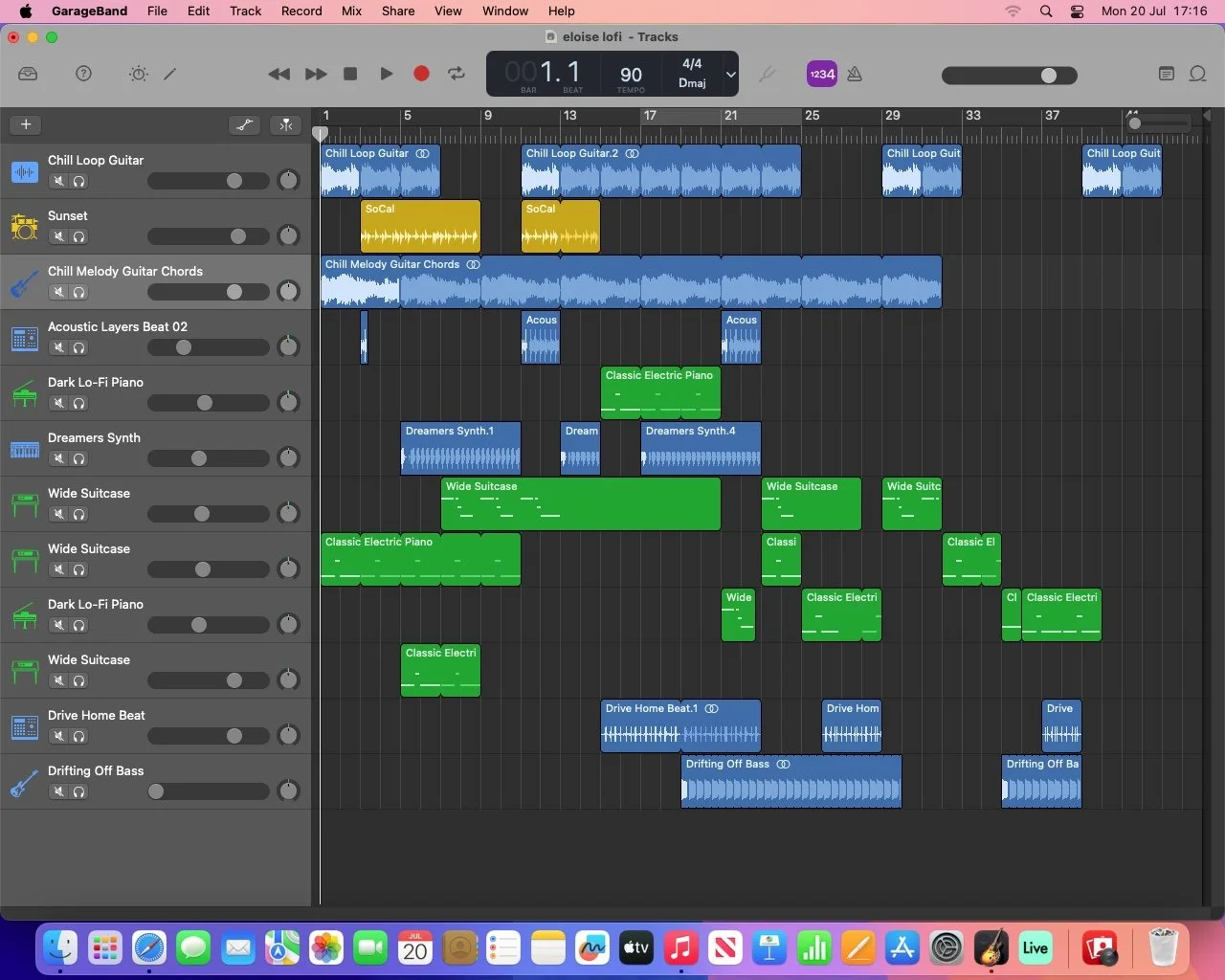The image size is (1225, 980).
Task: Open the LCD display mode dropdown
Action: pos(730,75)
